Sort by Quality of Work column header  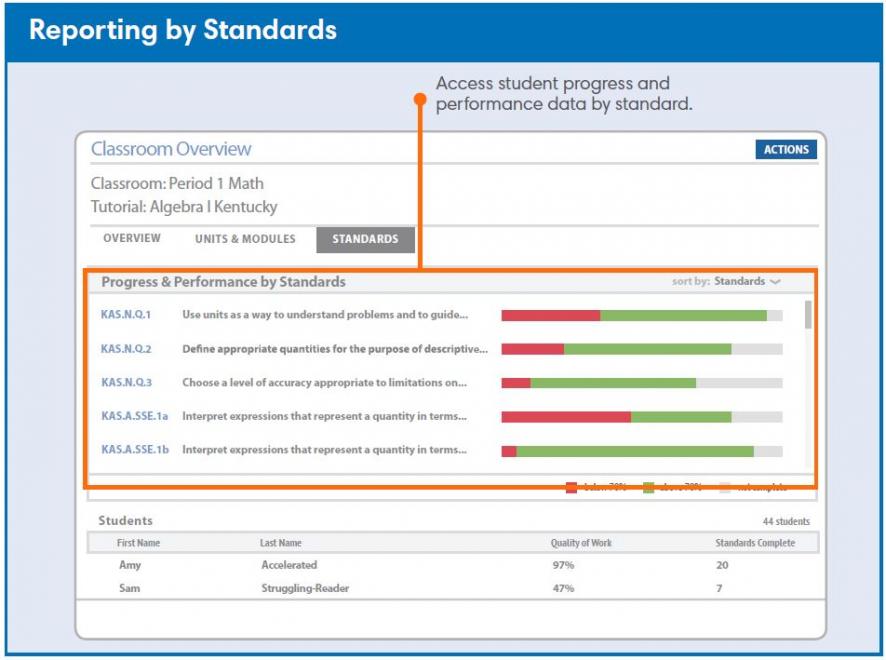coord(581,543)
